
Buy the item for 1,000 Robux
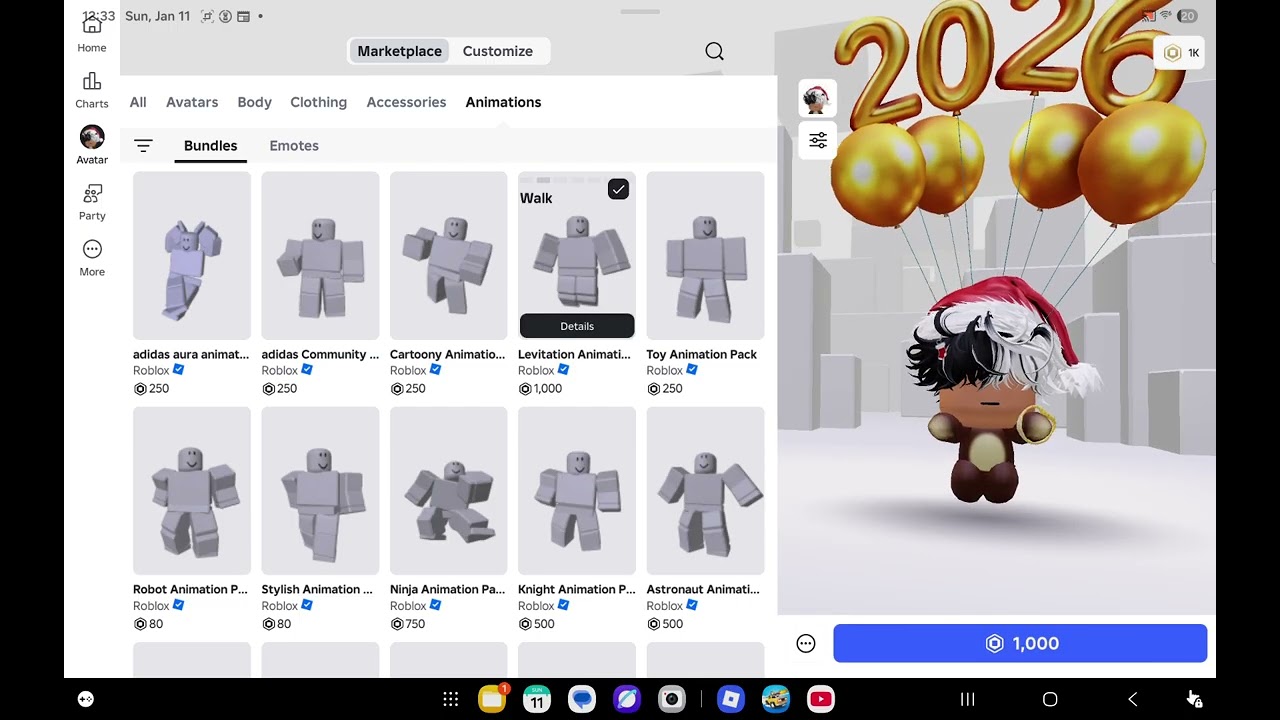[x=1020, y=644]
